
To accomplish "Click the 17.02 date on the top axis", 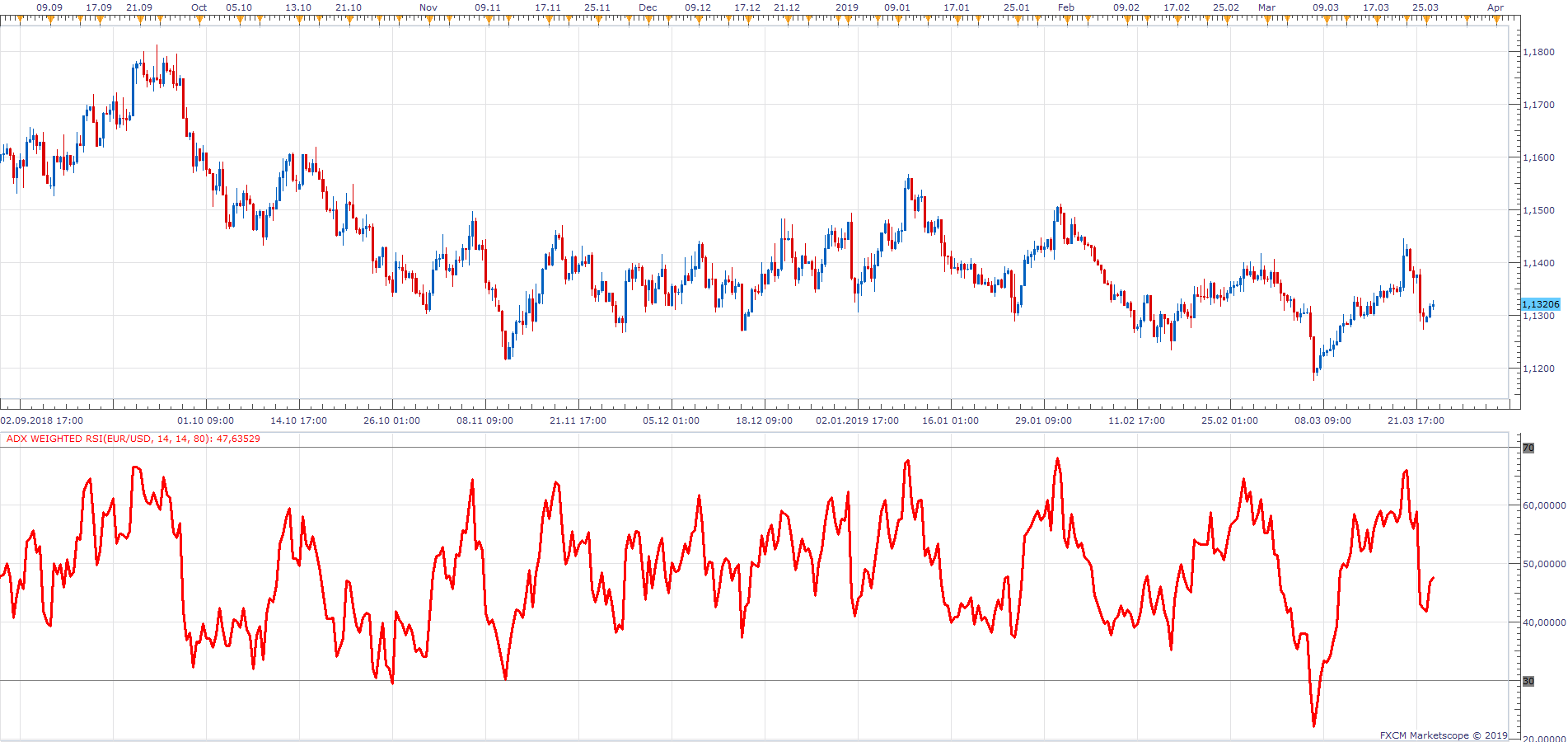I will click(x=1177, y=7).
